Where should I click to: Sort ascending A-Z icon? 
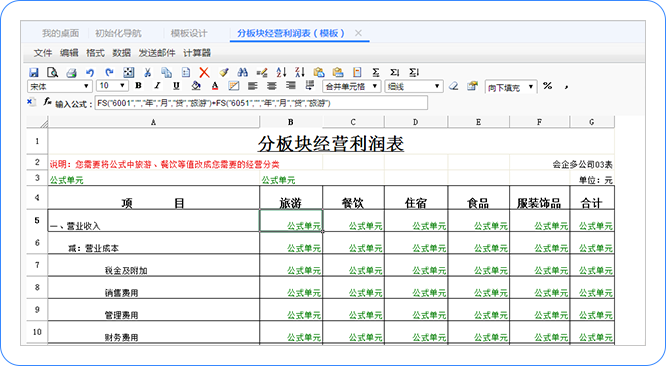click(281, 73)
